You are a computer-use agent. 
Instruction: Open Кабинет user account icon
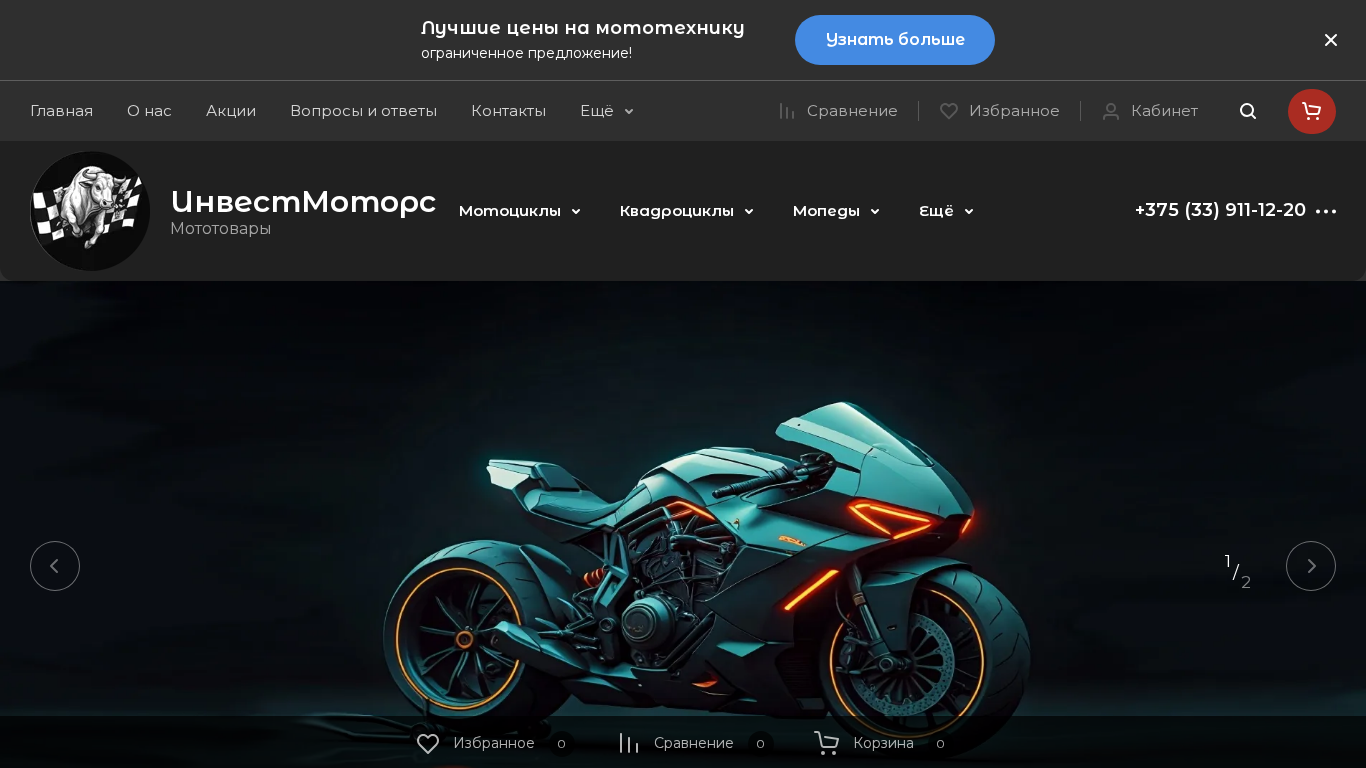coord(1111,111)
